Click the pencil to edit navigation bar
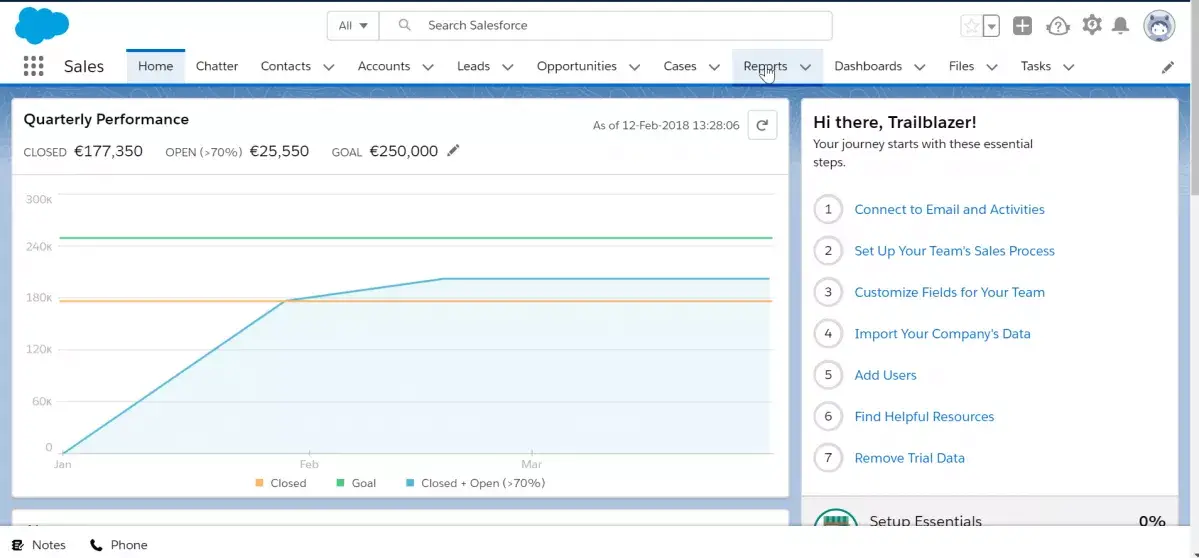Screen dimensions: 1199x558 tap(1168, 67)
